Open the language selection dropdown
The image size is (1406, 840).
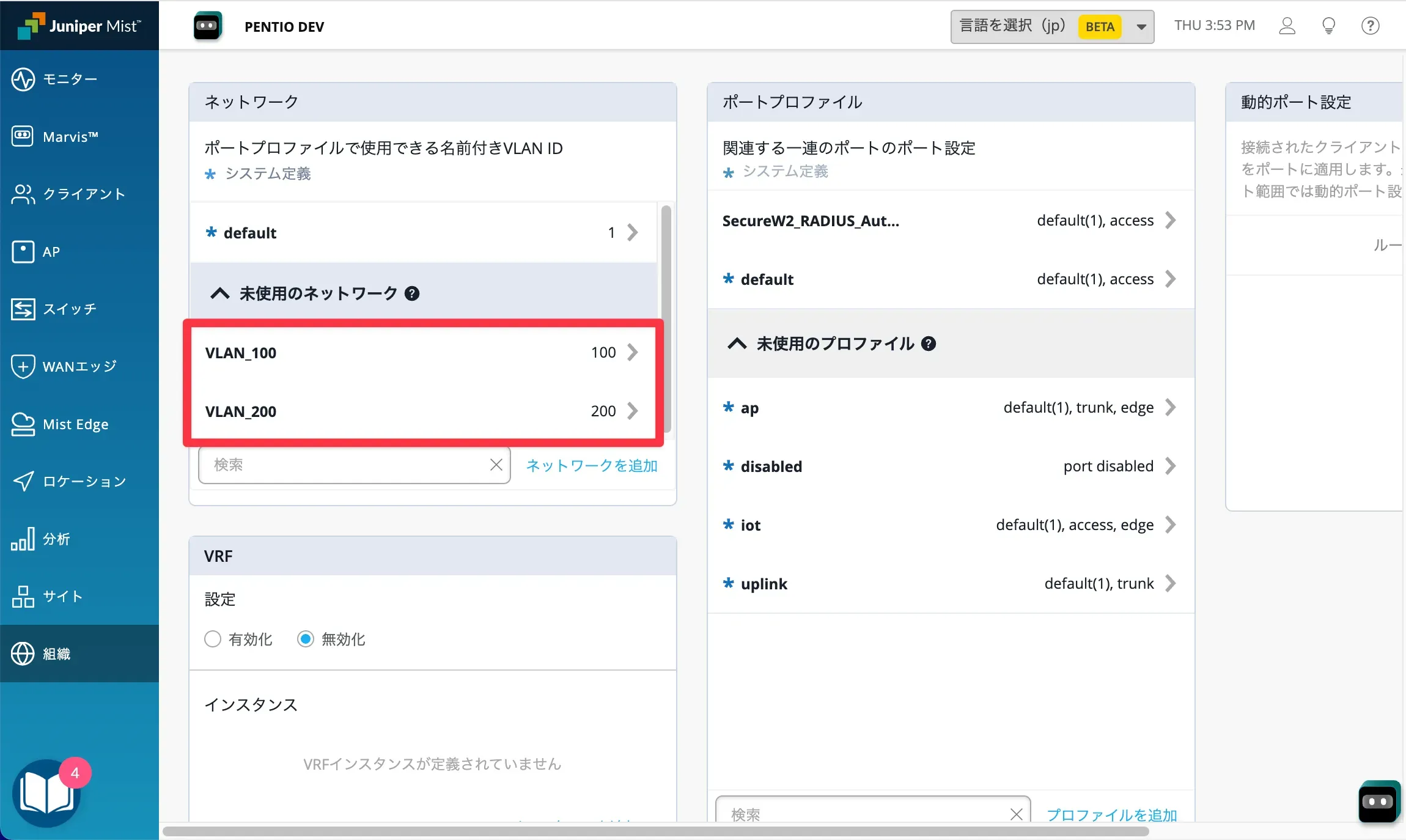(1051, 27)
